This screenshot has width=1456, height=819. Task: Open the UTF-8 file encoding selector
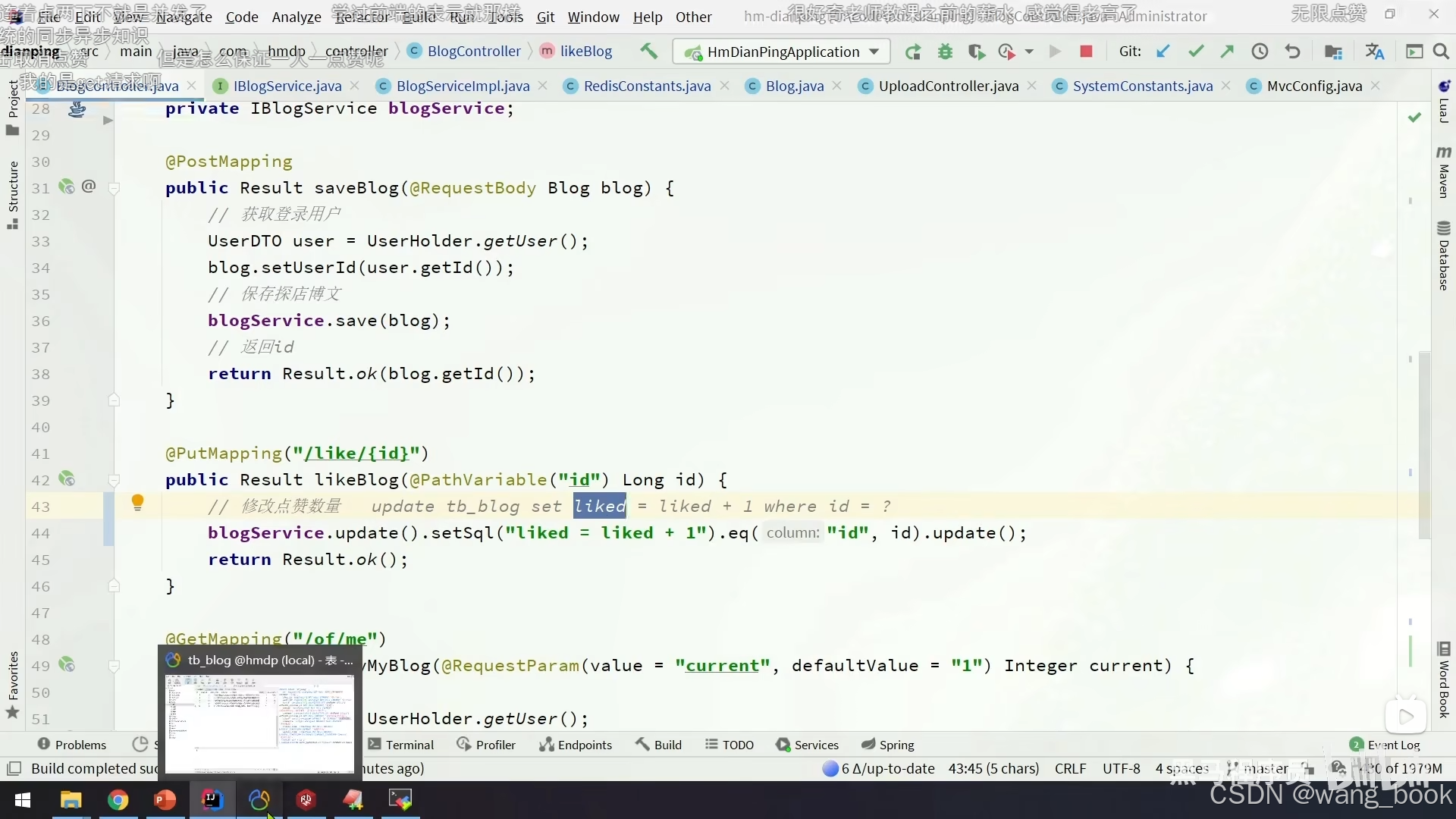[1121, 768]
